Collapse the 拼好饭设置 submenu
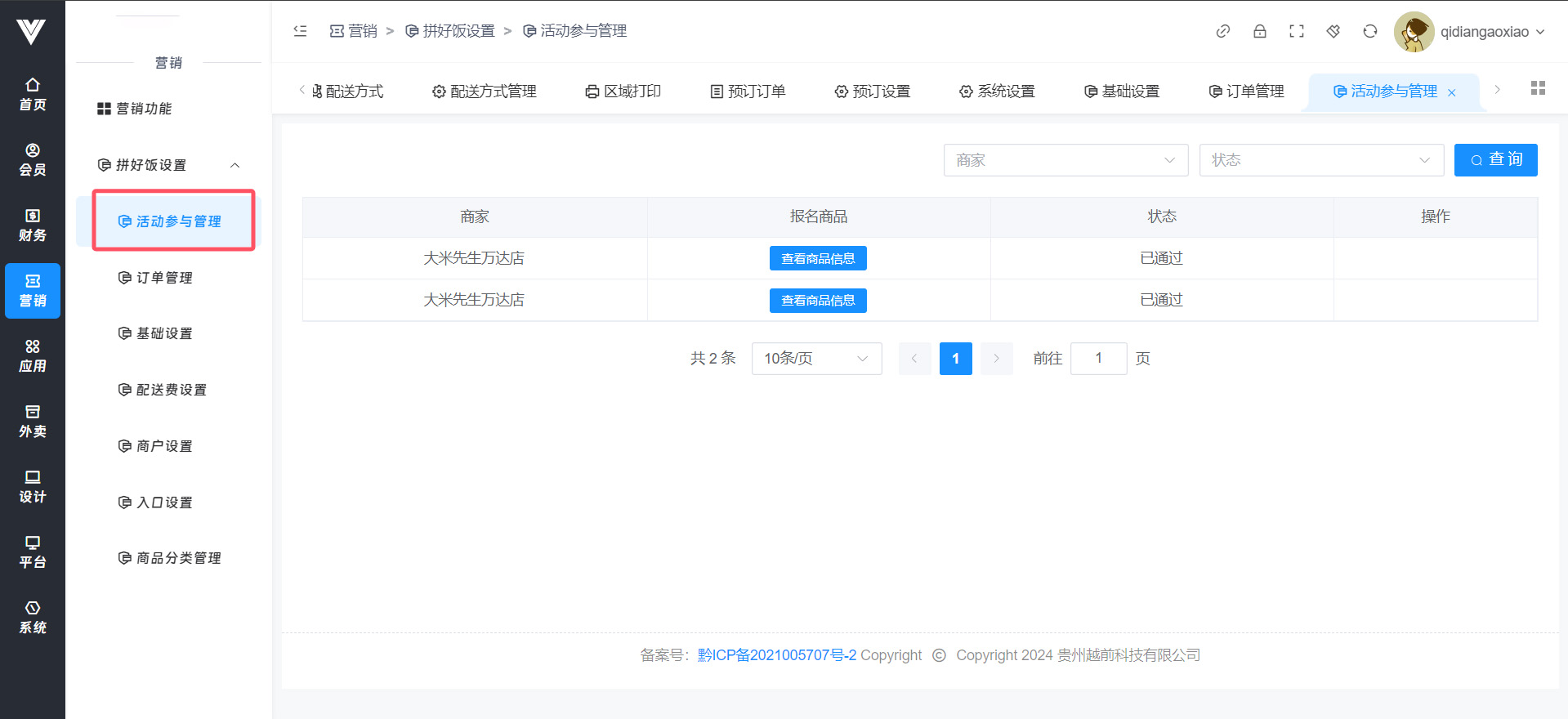Viewport: 1568px width, 719px height. 235,165
